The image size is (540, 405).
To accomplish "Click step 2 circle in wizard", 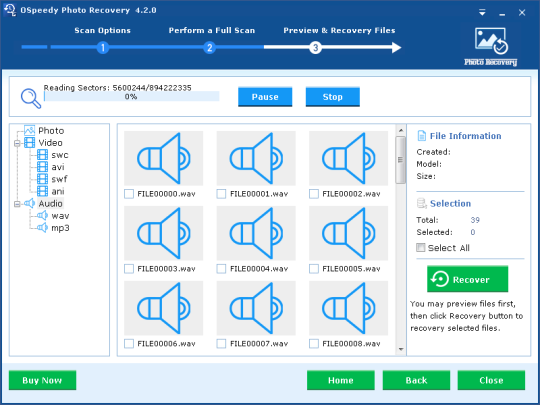I will 209,48.
